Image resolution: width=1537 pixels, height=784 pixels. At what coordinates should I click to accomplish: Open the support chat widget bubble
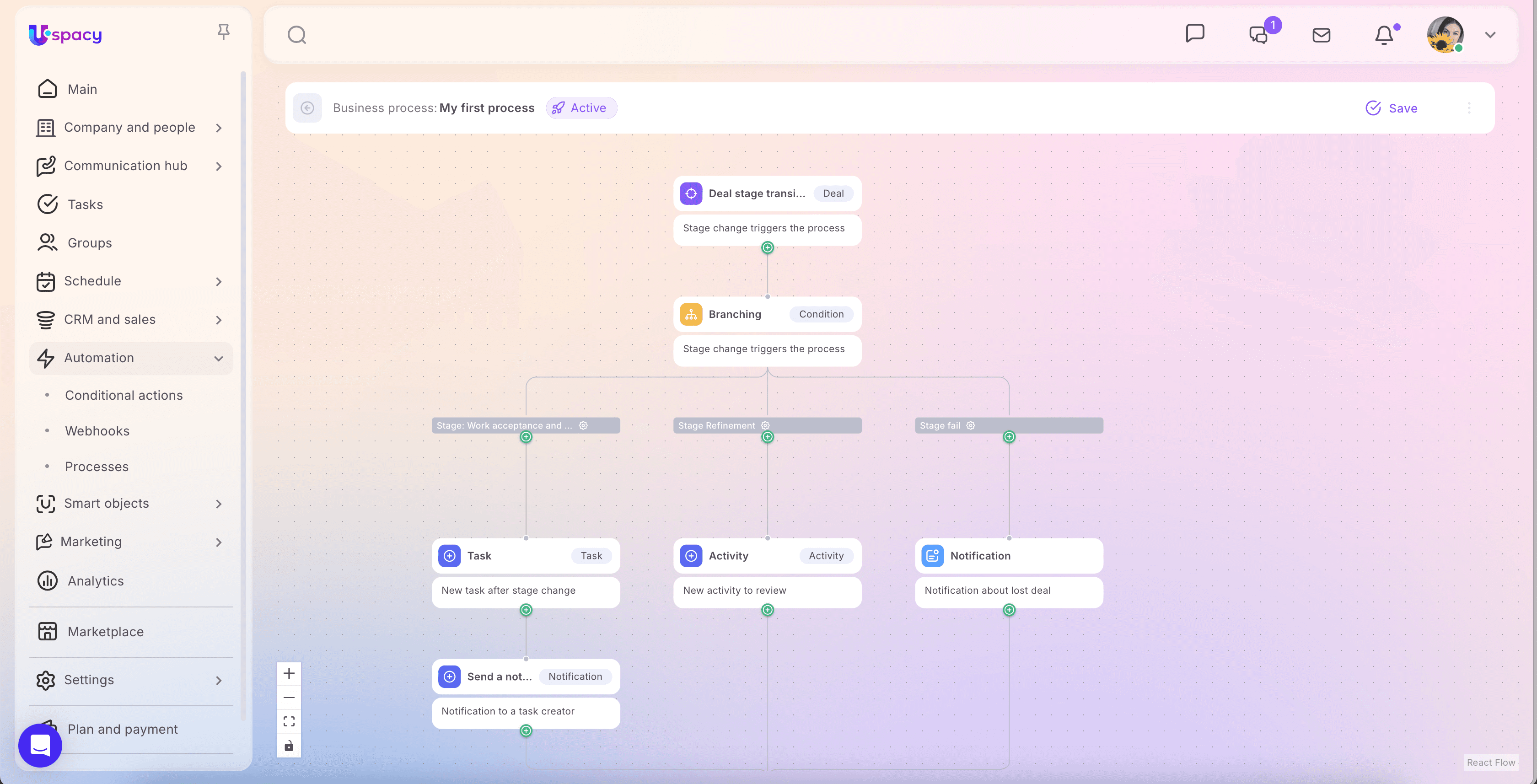[40, 745]
